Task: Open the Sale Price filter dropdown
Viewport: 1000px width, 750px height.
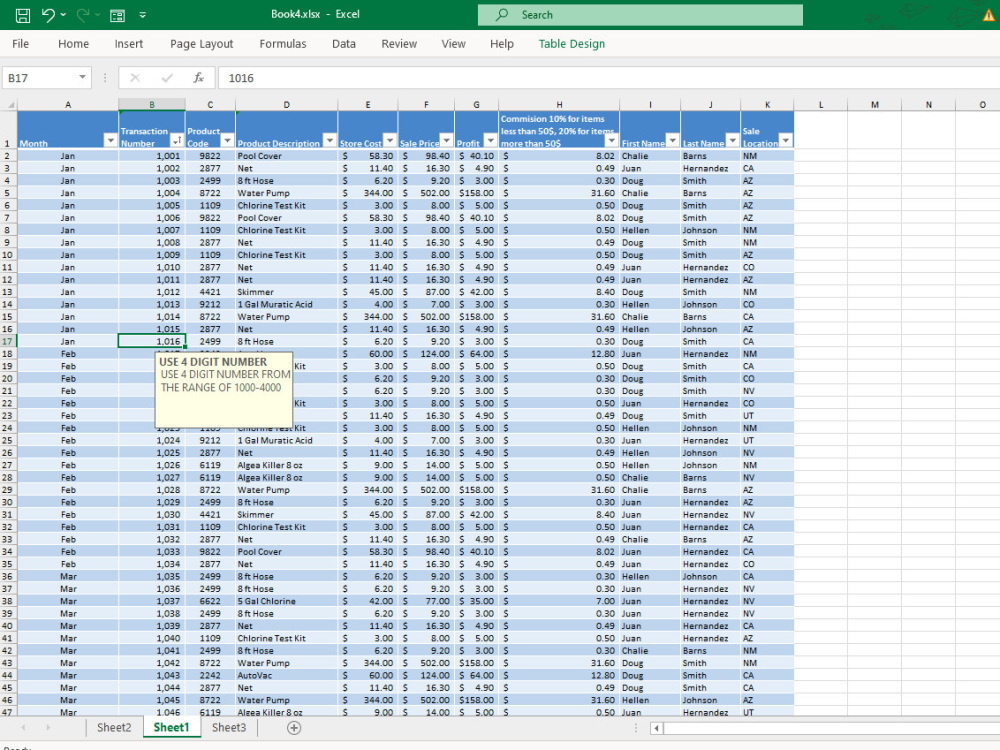Action: [446, 140]
